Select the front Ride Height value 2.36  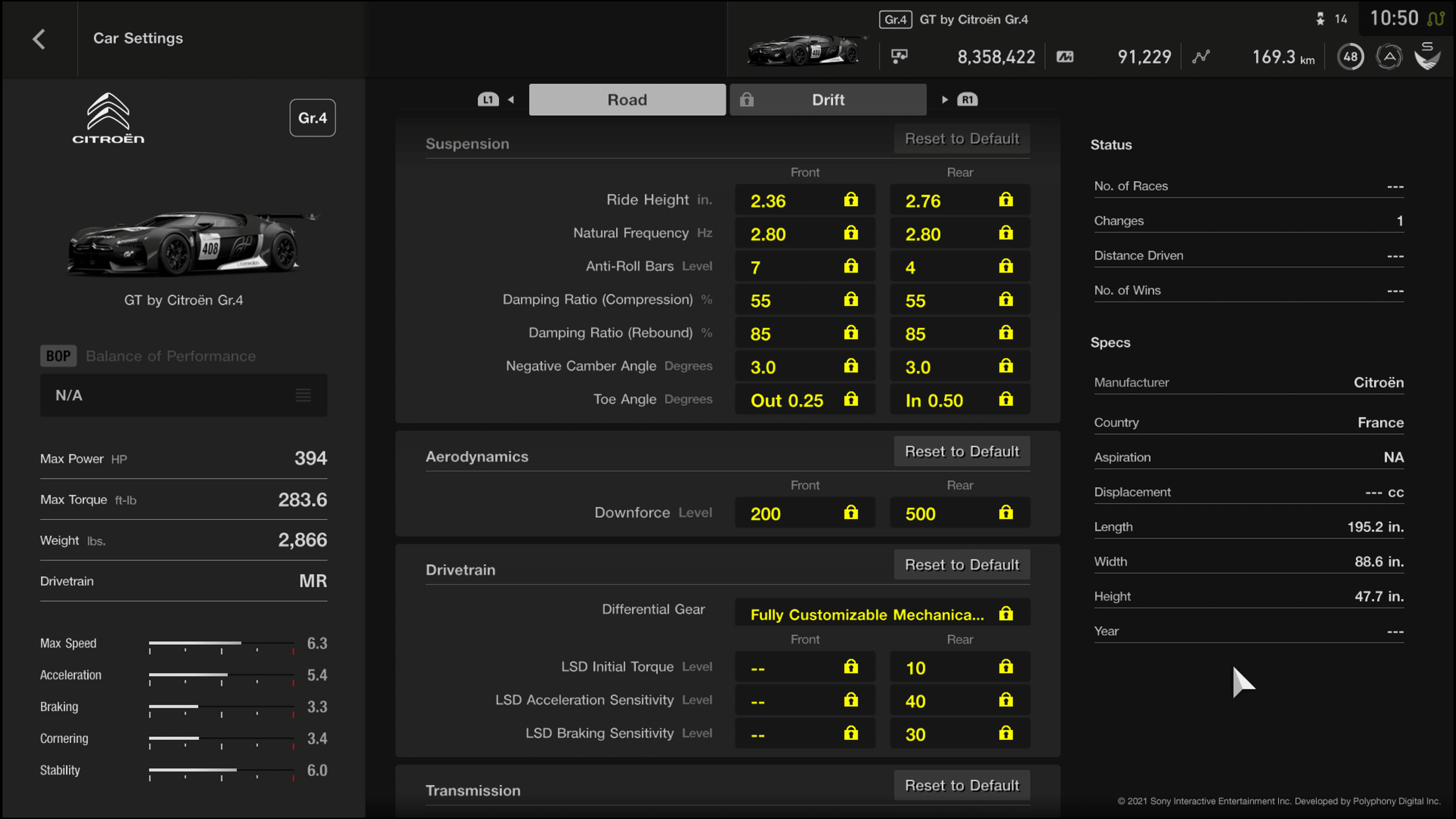click(805, 200)
